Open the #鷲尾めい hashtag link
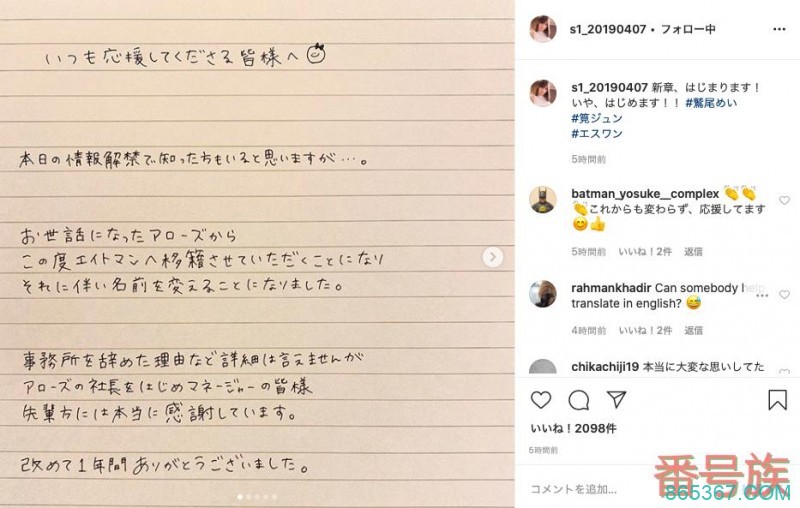This screenshot has width=800, height=508. [x=711, y=103]
